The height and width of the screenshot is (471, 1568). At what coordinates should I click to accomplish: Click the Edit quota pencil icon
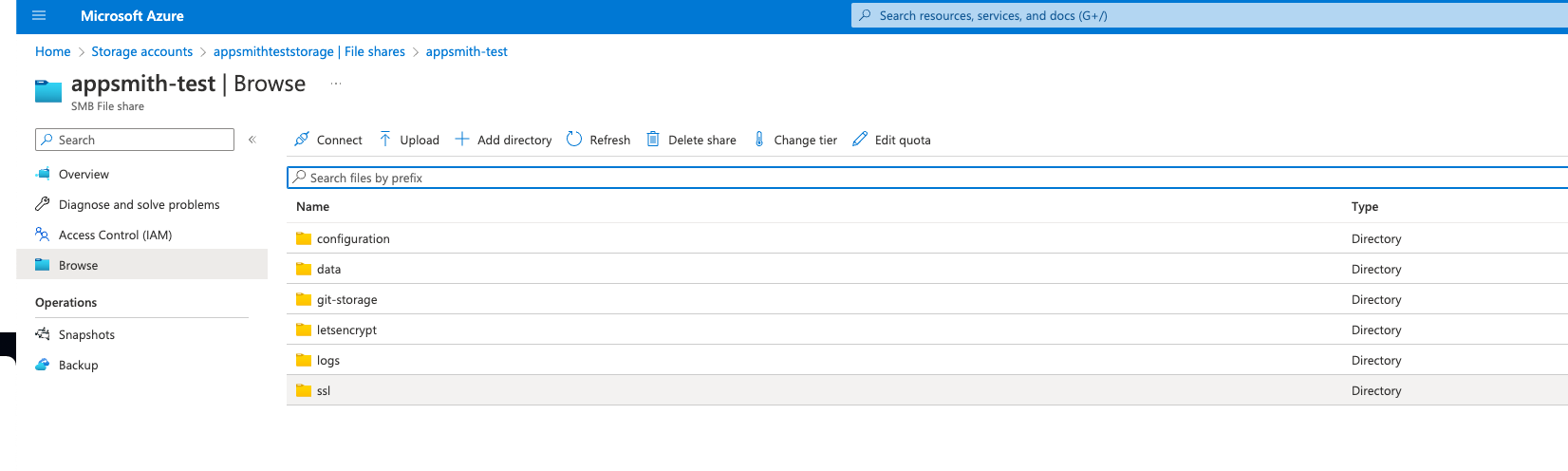coord(860,140)
